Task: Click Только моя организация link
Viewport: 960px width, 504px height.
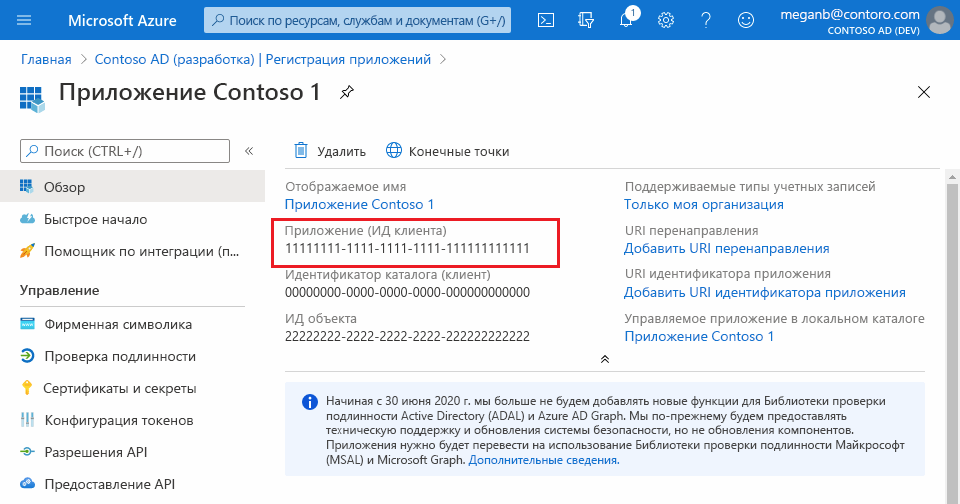Action: (x=703, y=205)
